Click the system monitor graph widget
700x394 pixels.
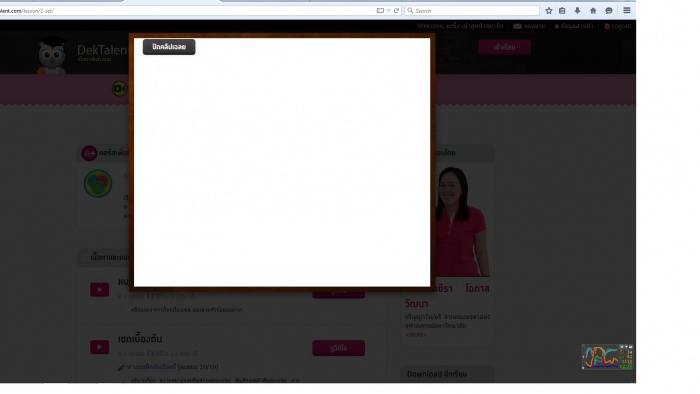(607, 357)
